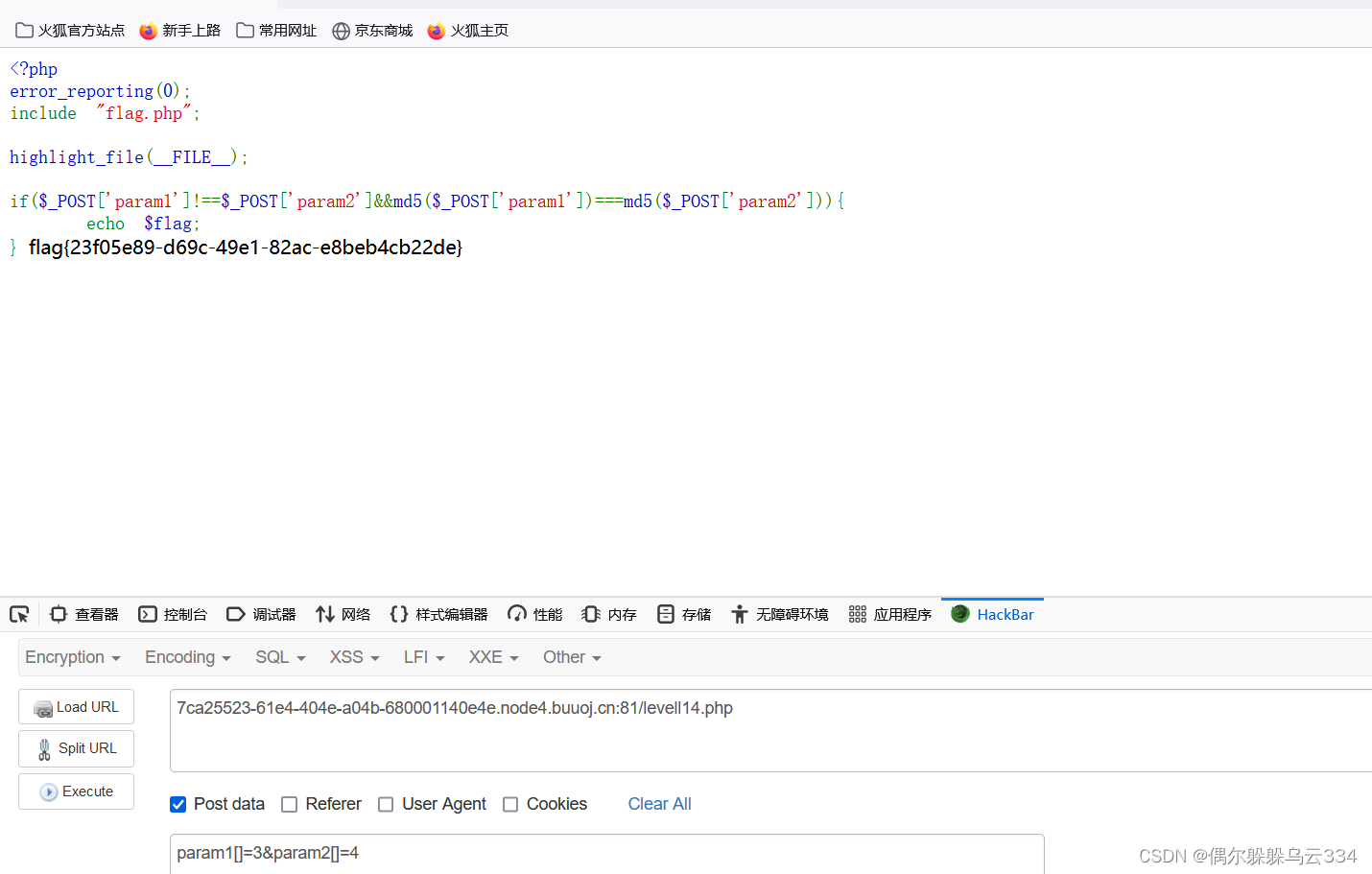Open the 常用网址 bookmark folder
Screen dimensions: 1372x874
pyautogui.click(x=276, y=31)
